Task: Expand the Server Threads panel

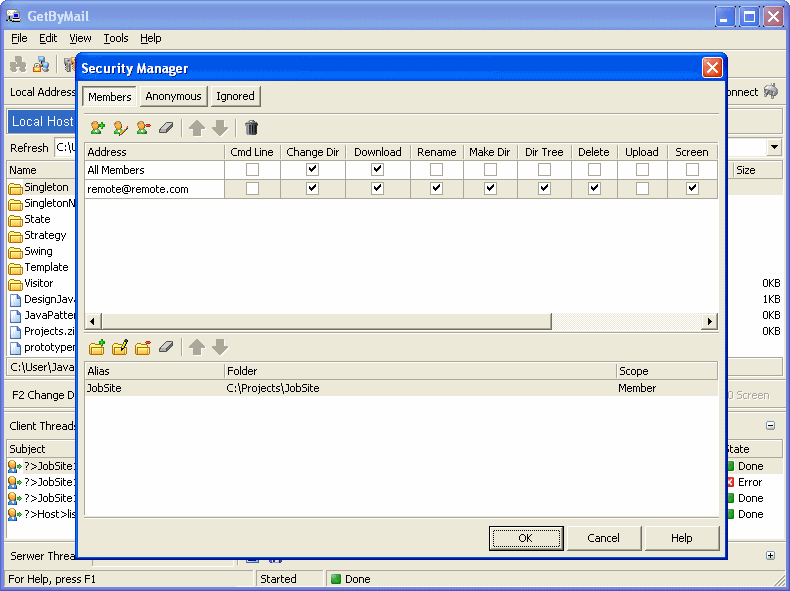Action: point(770,555)
